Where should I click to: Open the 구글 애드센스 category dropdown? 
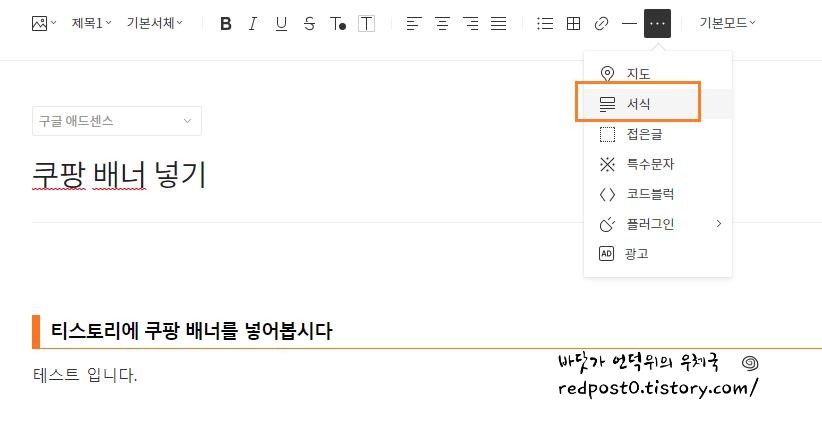[x=117, y=121]
